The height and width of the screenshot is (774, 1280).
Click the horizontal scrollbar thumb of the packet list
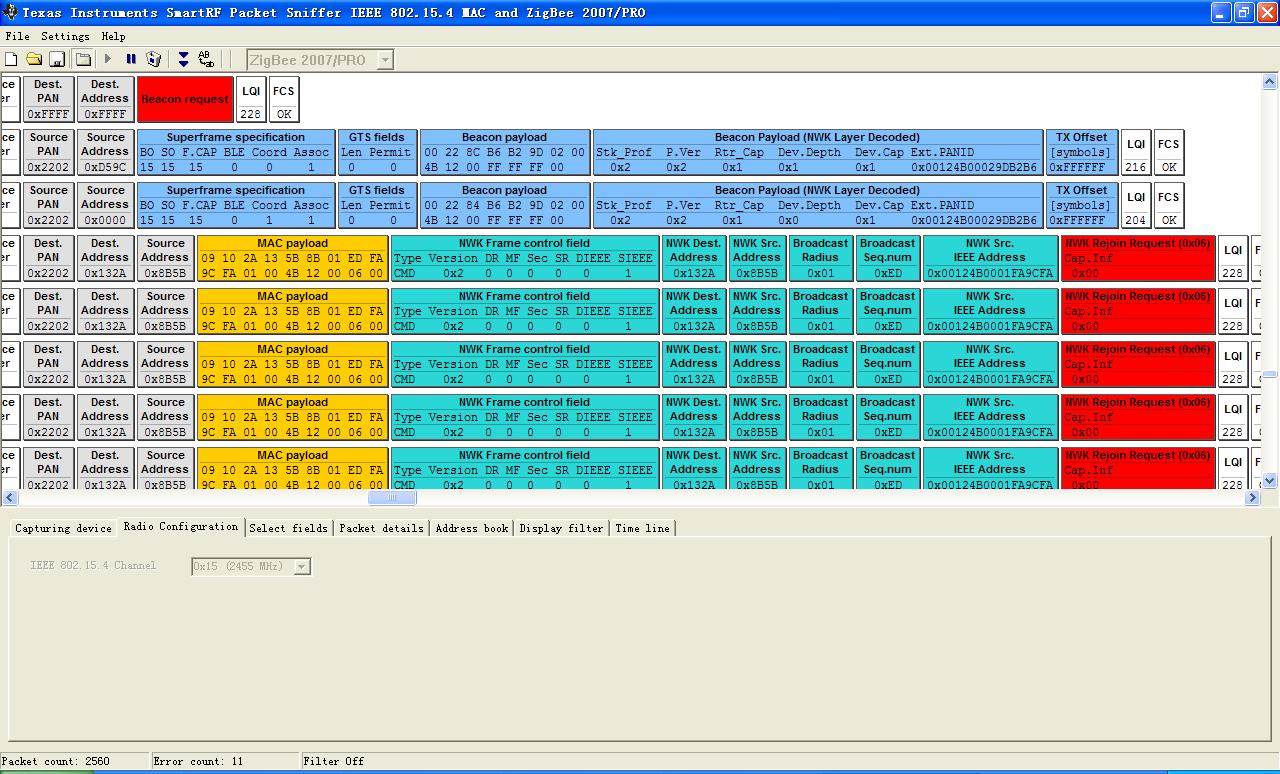click(x=392, y=497)
